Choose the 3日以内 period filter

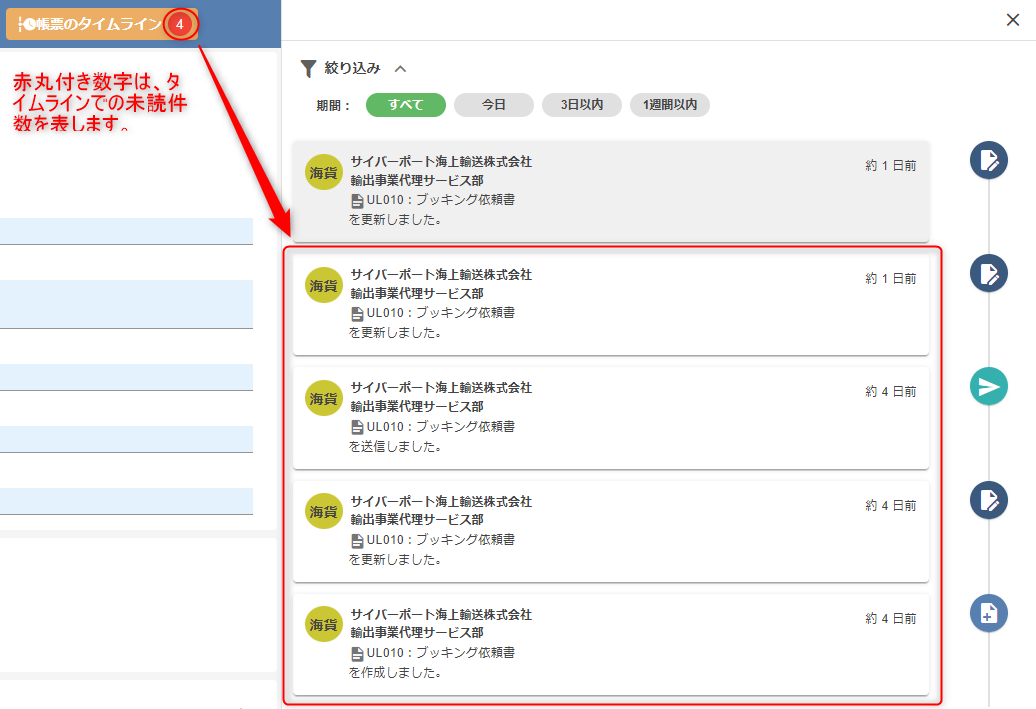click(x=581, y=105)
